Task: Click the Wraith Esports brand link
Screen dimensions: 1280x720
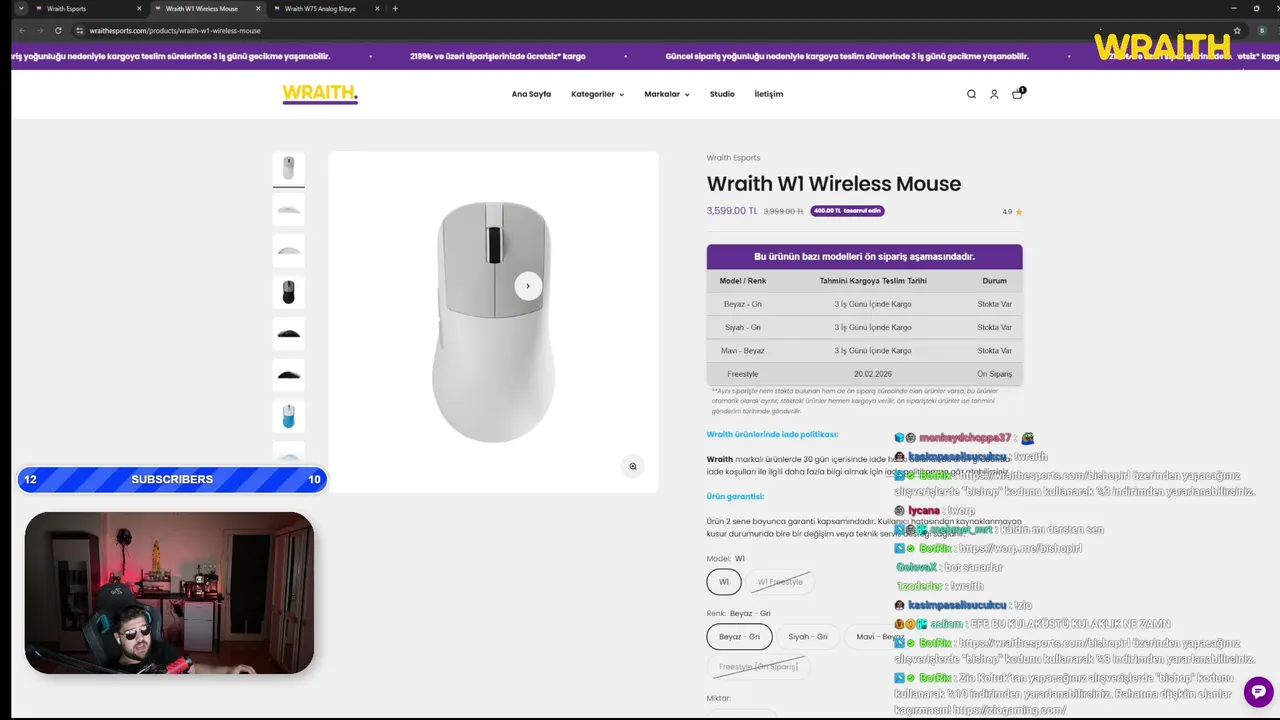Action: tap(733, 158)
